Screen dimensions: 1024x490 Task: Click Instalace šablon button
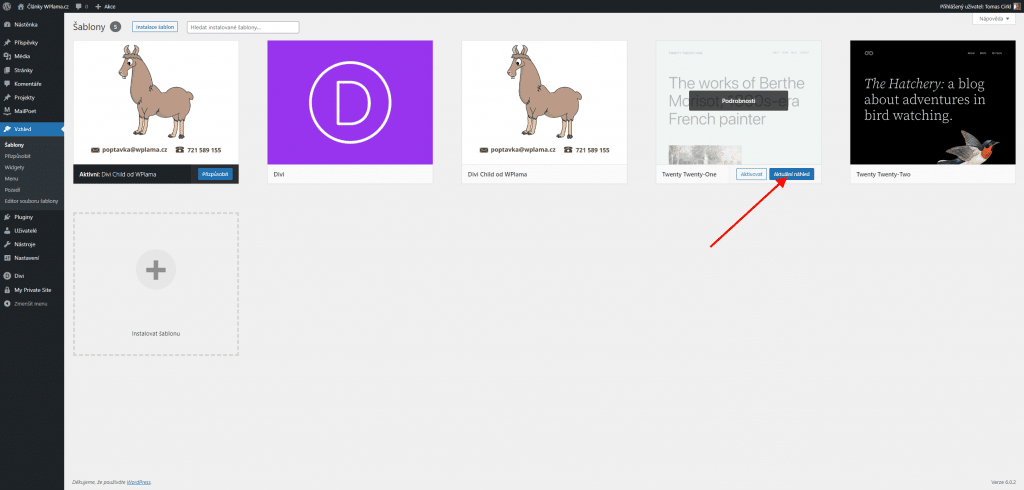(155, 27)
